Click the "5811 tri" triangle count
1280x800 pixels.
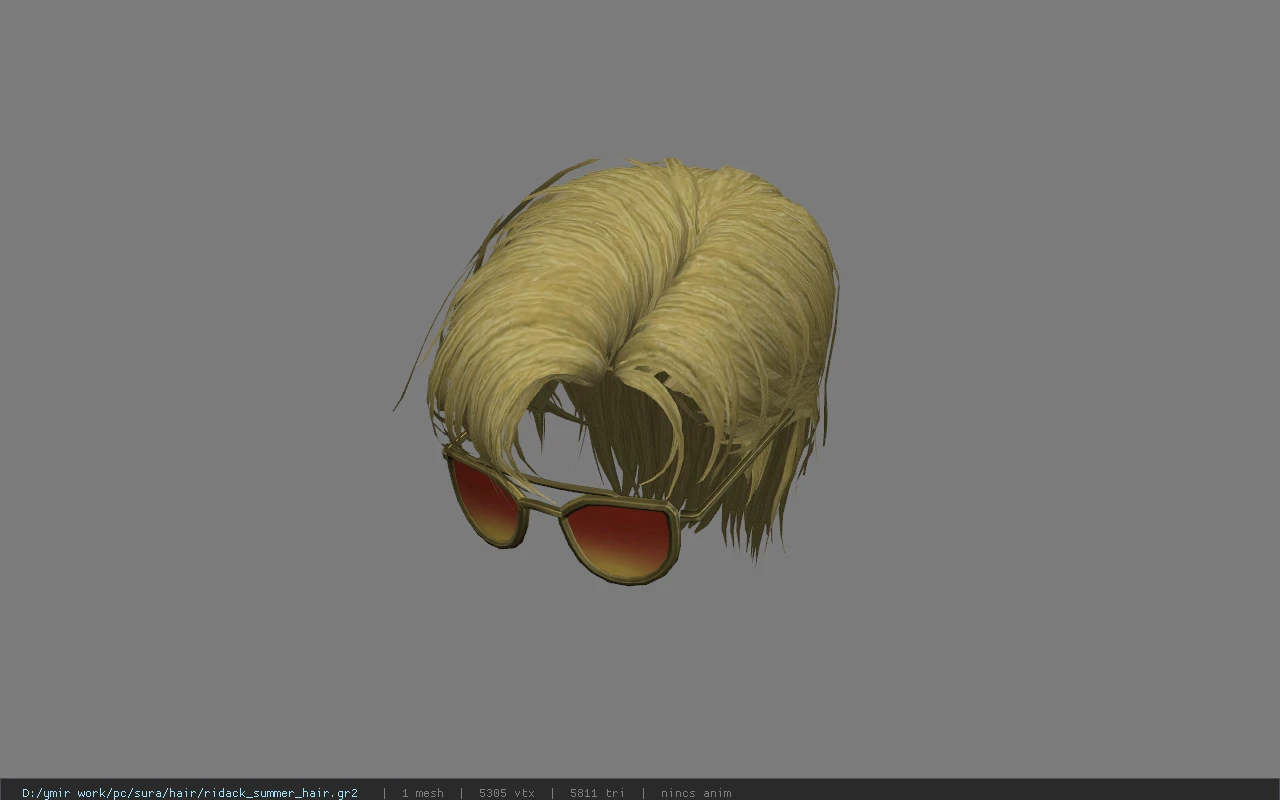click(597, 793)
